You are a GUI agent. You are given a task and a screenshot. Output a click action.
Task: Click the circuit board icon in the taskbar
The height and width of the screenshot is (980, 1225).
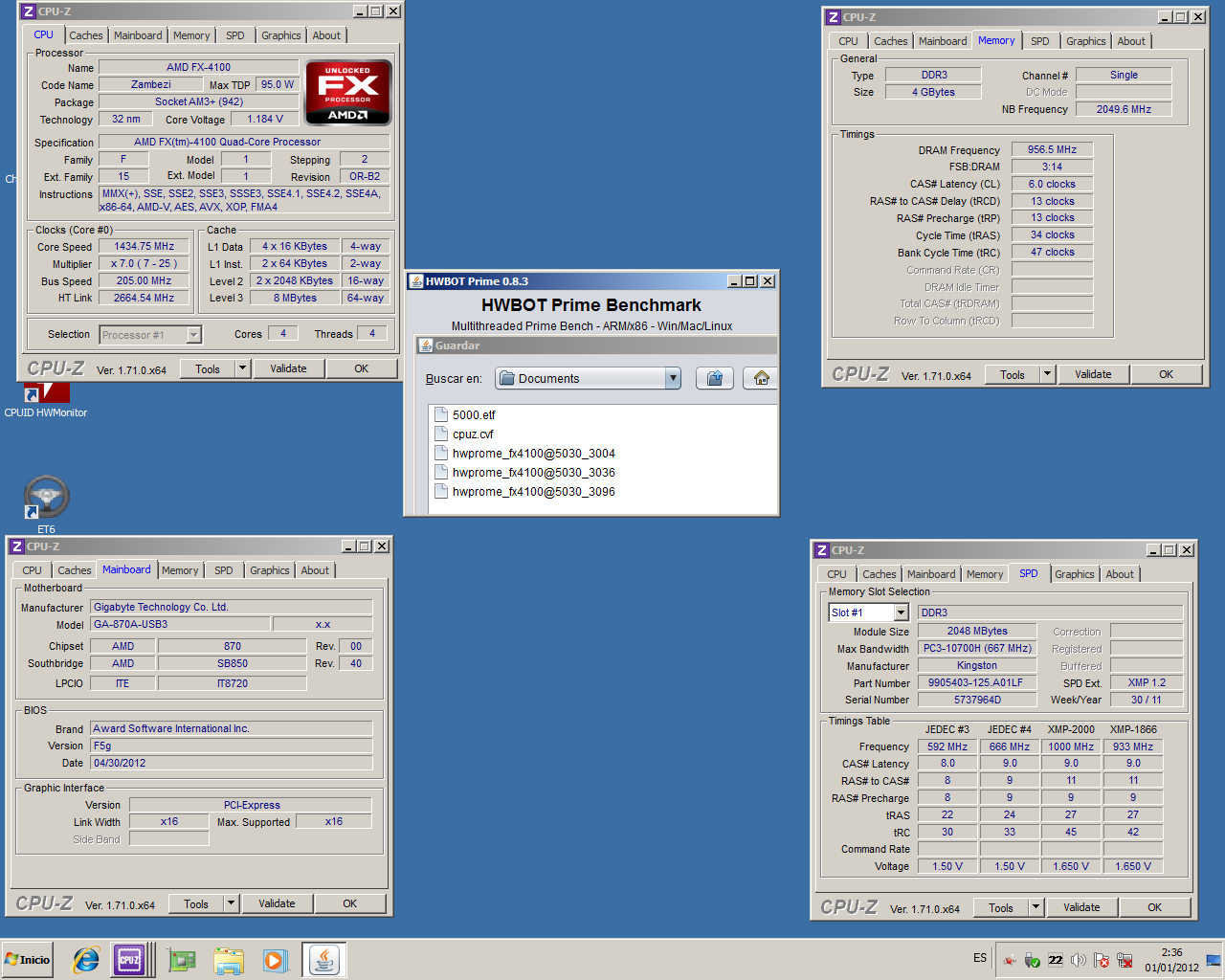tap(181, 960)
